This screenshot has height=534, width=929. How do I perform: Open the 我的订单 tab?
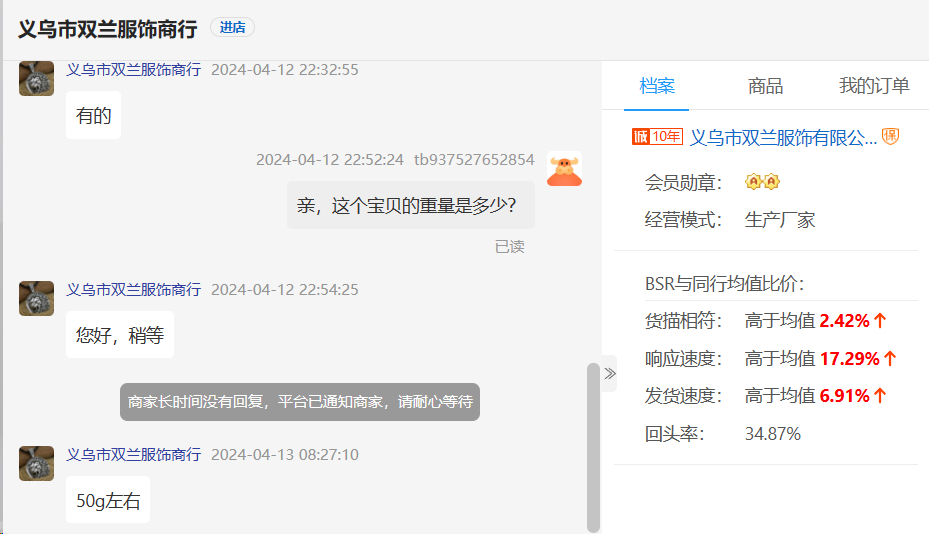873,86
